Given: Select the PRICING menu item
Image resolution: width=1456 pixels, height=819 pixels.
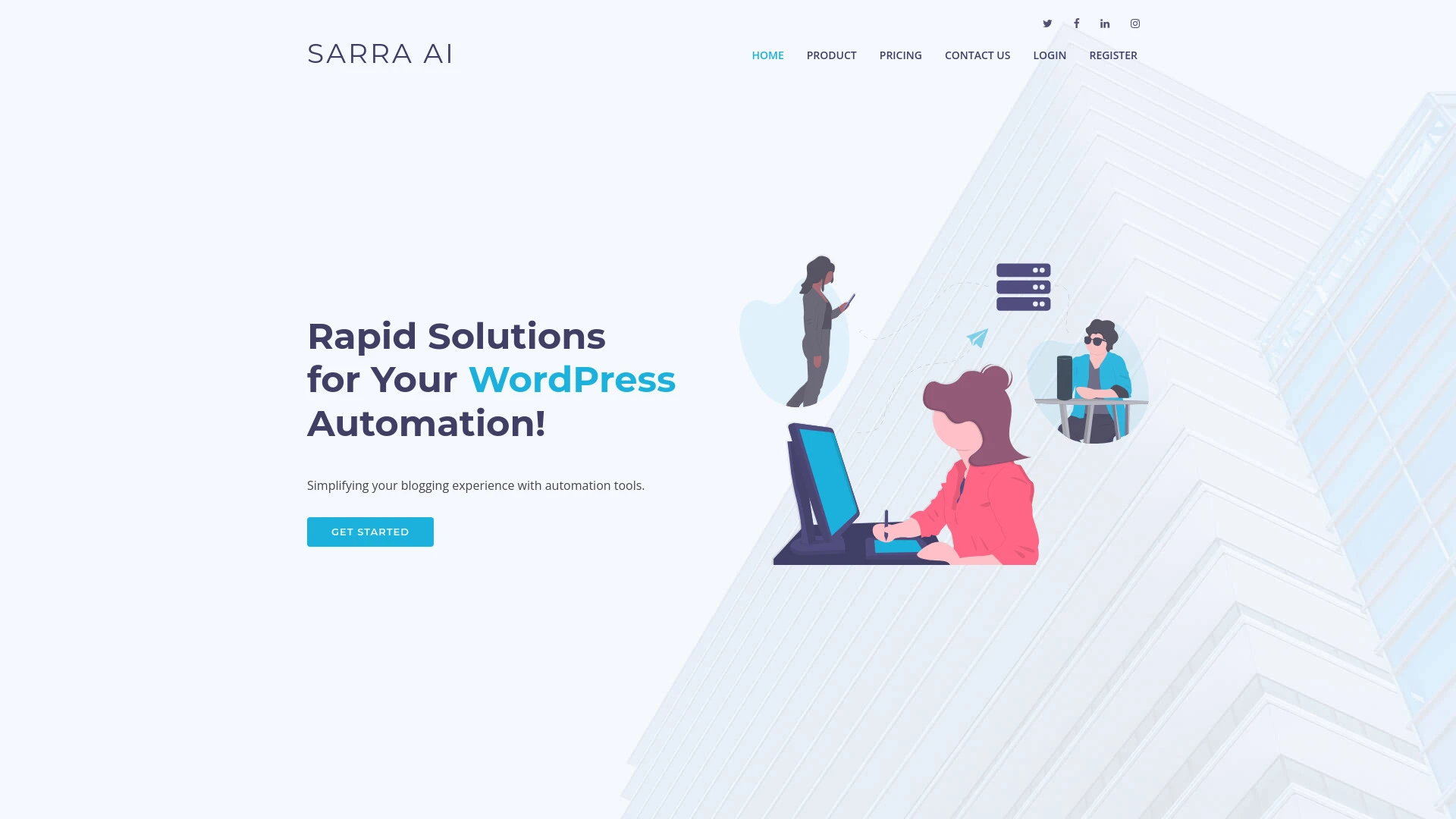Looking at the screenshot, I should [x=900, y=55].
